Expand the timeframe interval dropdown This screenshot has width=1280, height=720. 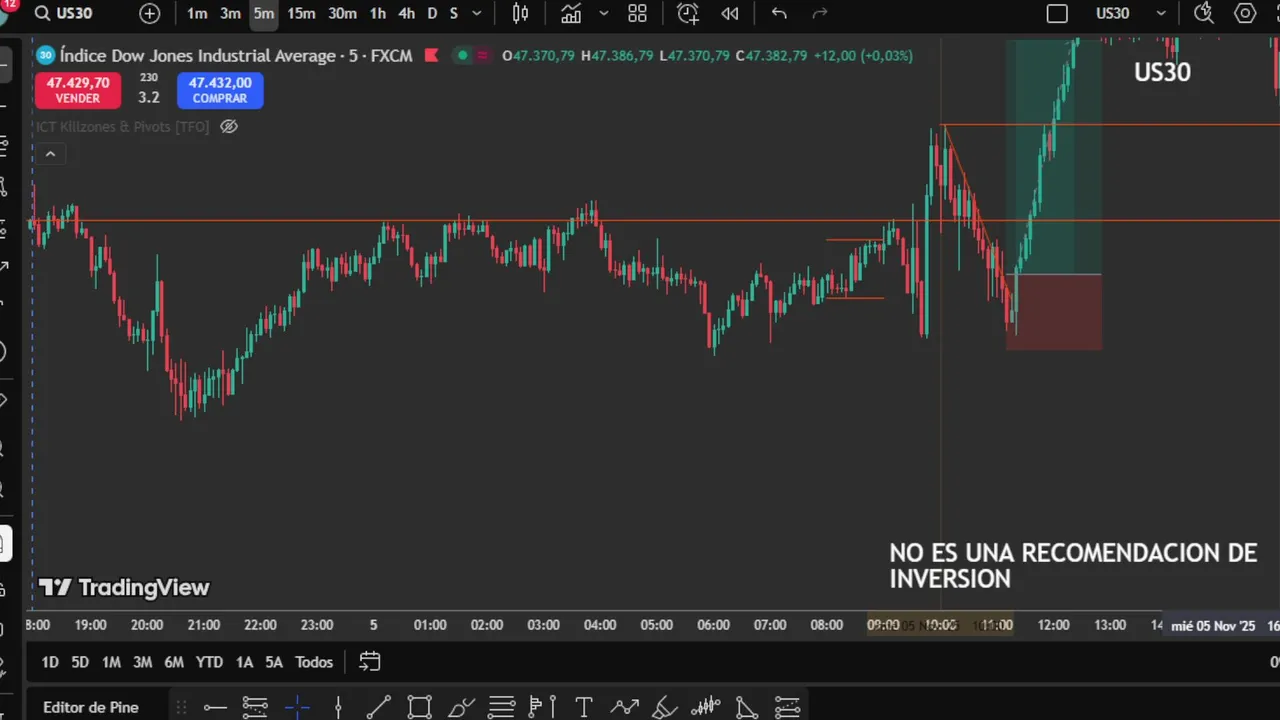click(476, 13)
